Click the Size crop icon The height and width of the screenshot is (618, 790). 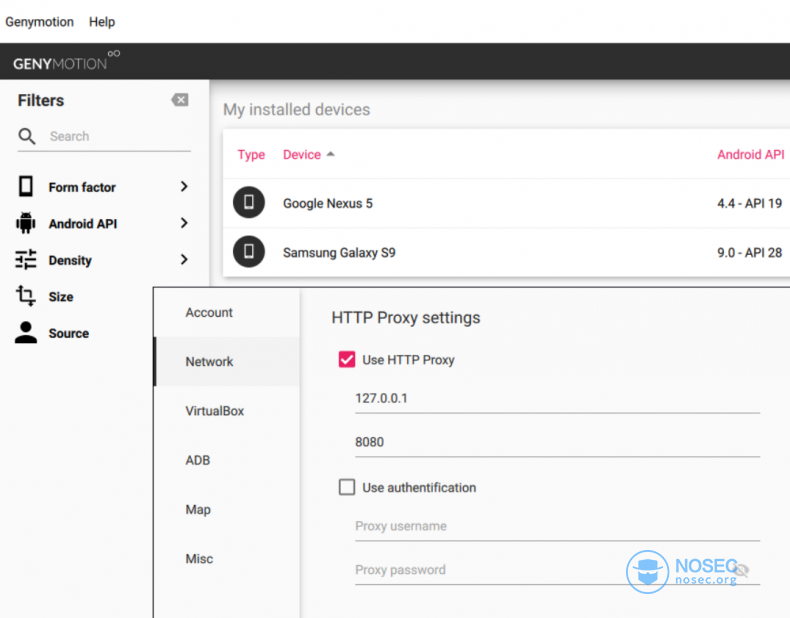(x=26, y=296)
